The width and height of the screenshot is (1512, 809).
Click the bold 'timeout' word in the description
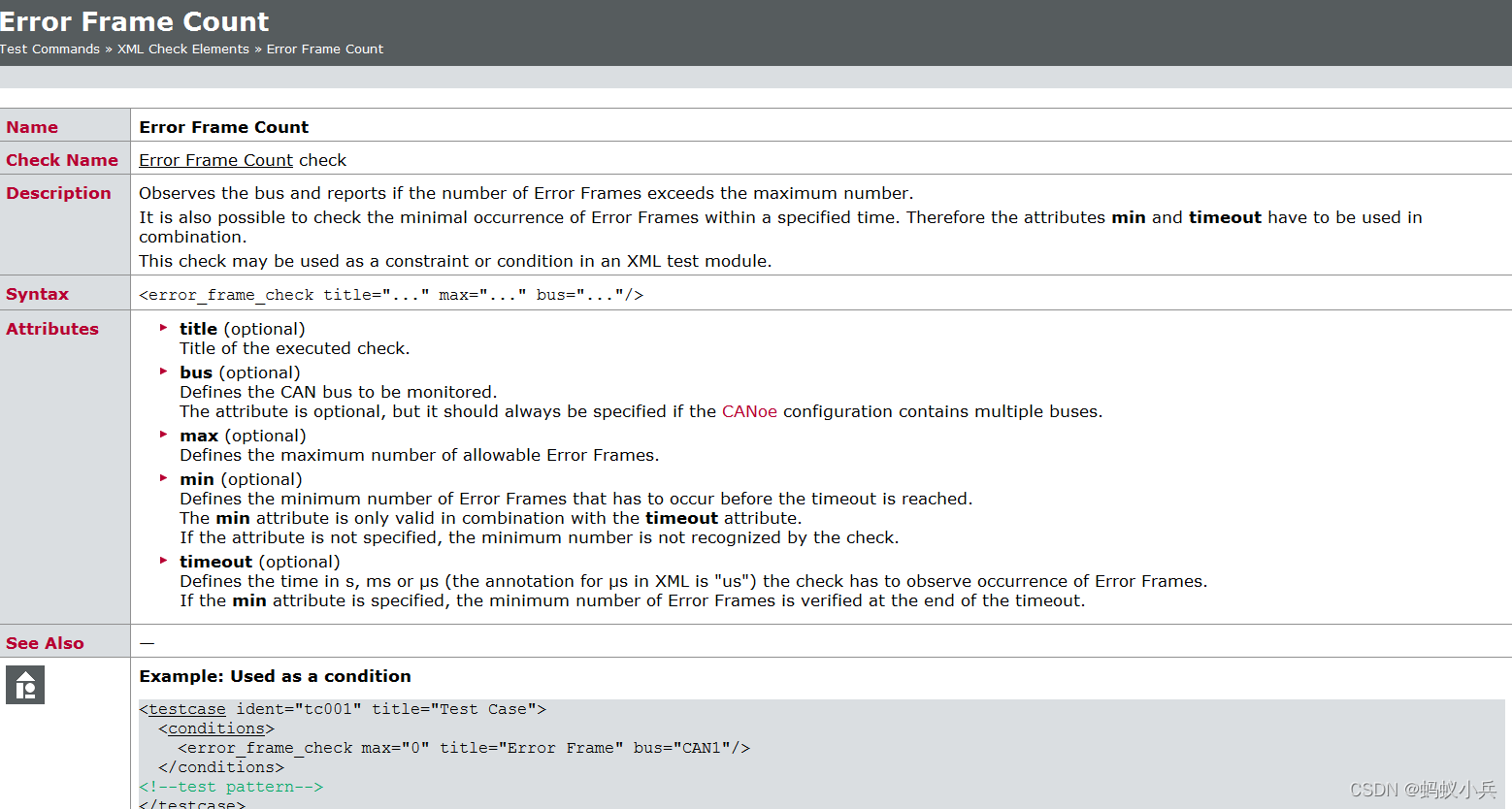[x=1225, y=217]
